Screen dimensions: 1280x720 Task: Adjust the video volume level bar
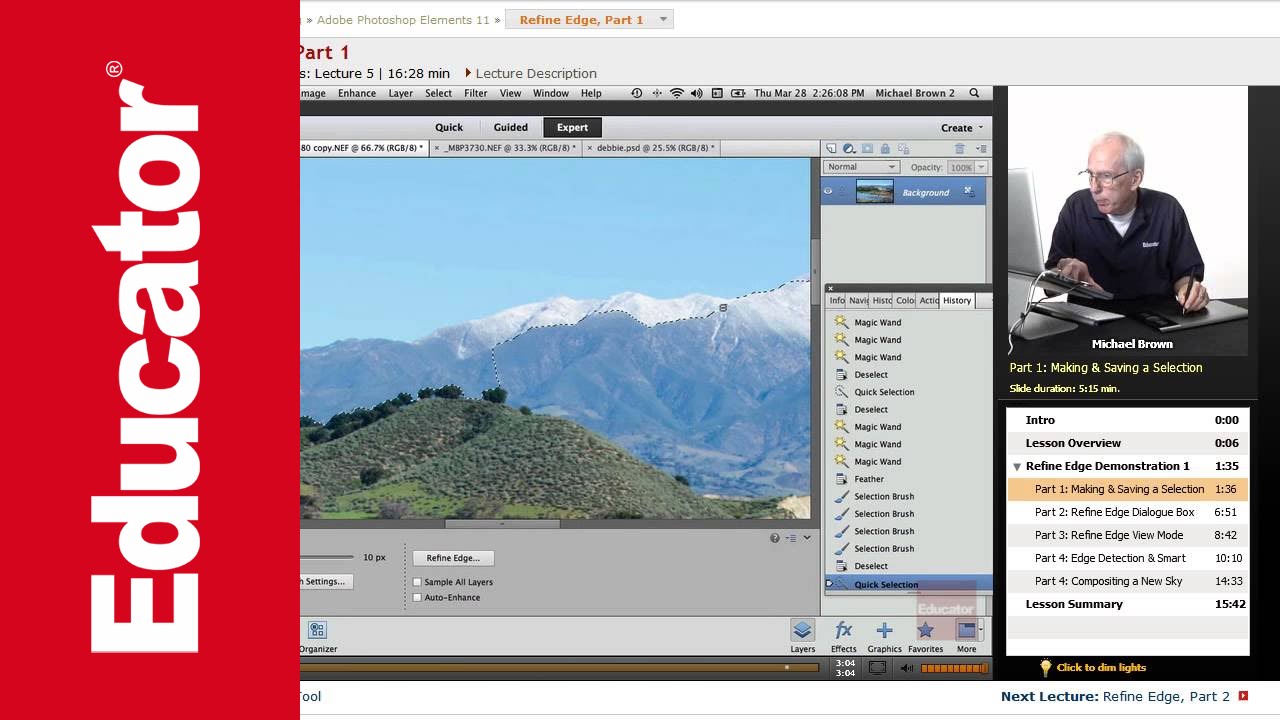click(x=954, y=668)
